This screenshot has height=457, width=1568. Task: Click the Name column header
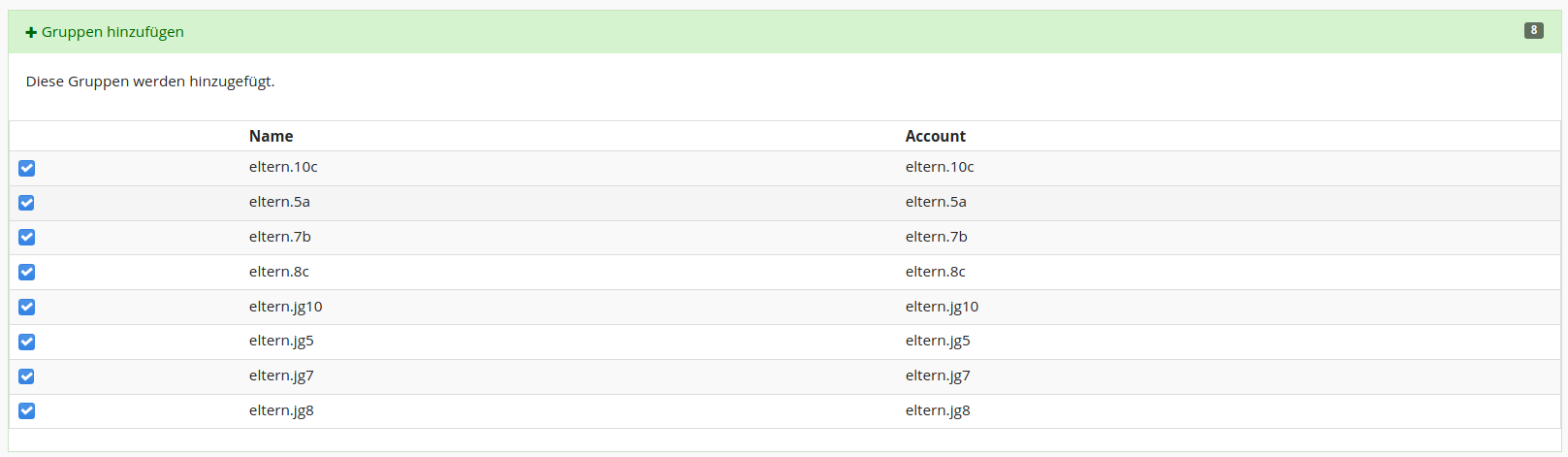tap(271, 137)
